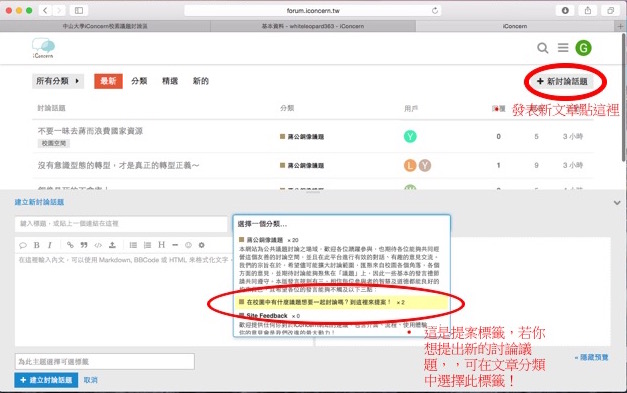Reload the page from the address bar
The height and width of the screenshot is (393, 627).
point(435,11)
